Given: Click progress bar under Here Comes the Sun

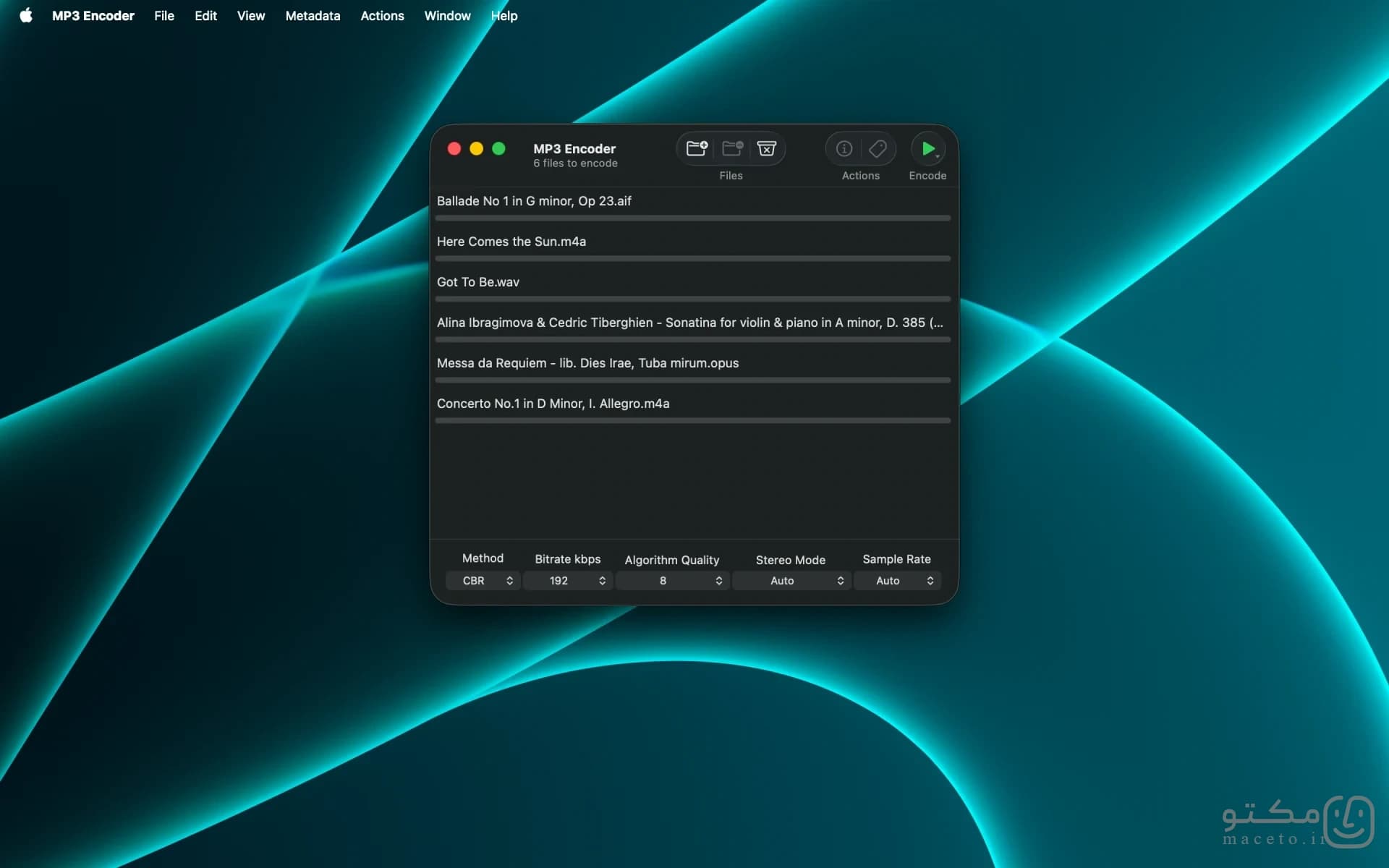Looking at the screenshot, I should click(x=693, y=258).
